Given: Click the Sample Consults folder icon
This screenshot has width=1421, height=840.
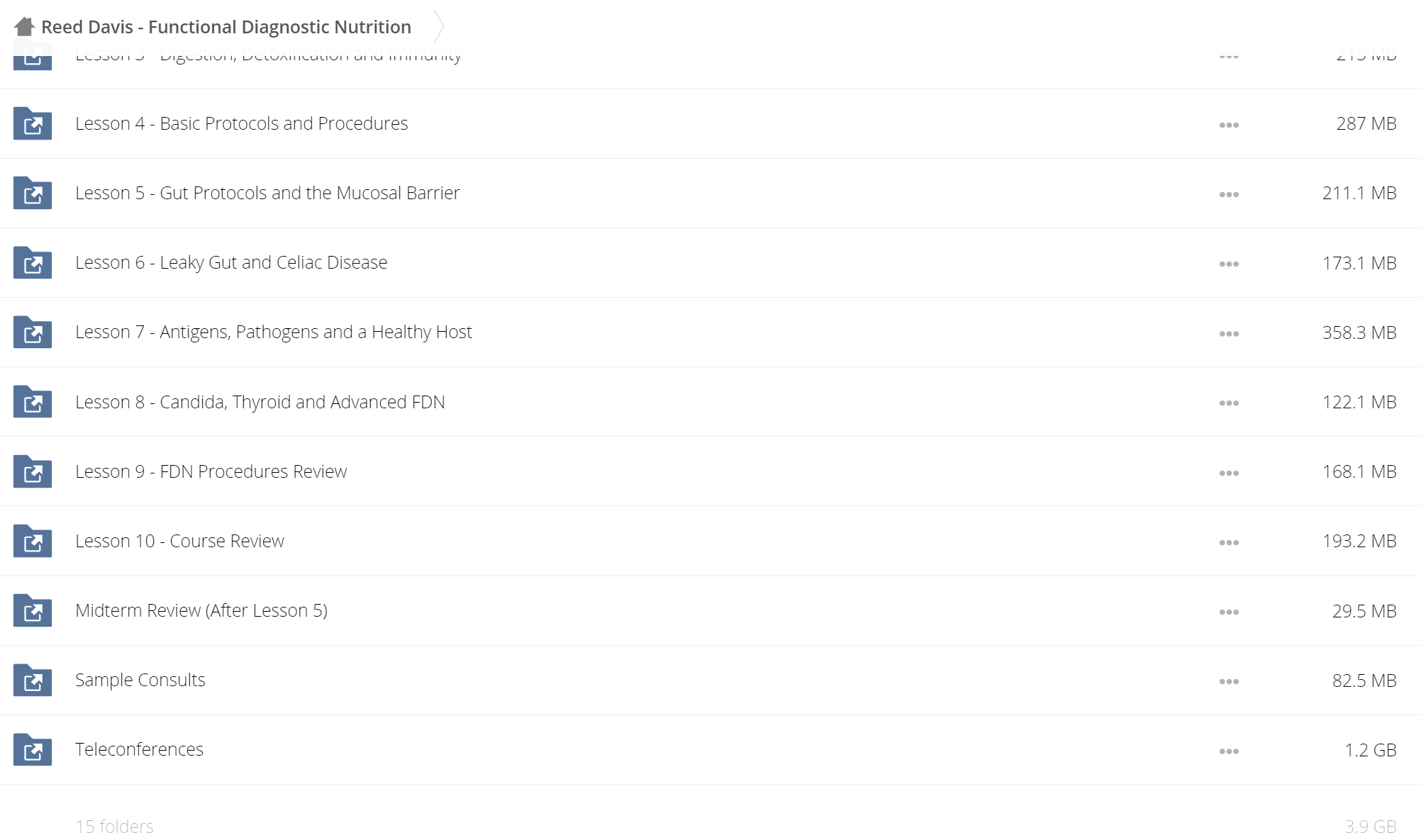Looking at the screenshot, I should point(33,680).
